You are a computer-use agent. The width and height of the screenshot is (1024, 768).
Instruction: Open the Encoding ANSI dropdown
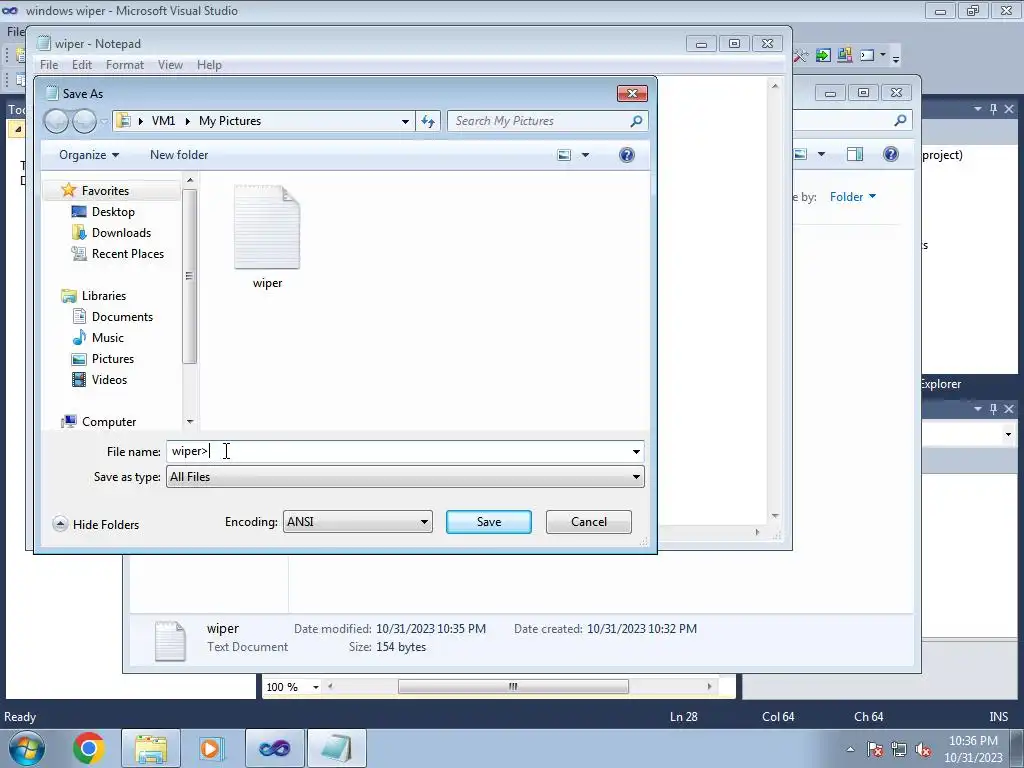pos(358,522)
